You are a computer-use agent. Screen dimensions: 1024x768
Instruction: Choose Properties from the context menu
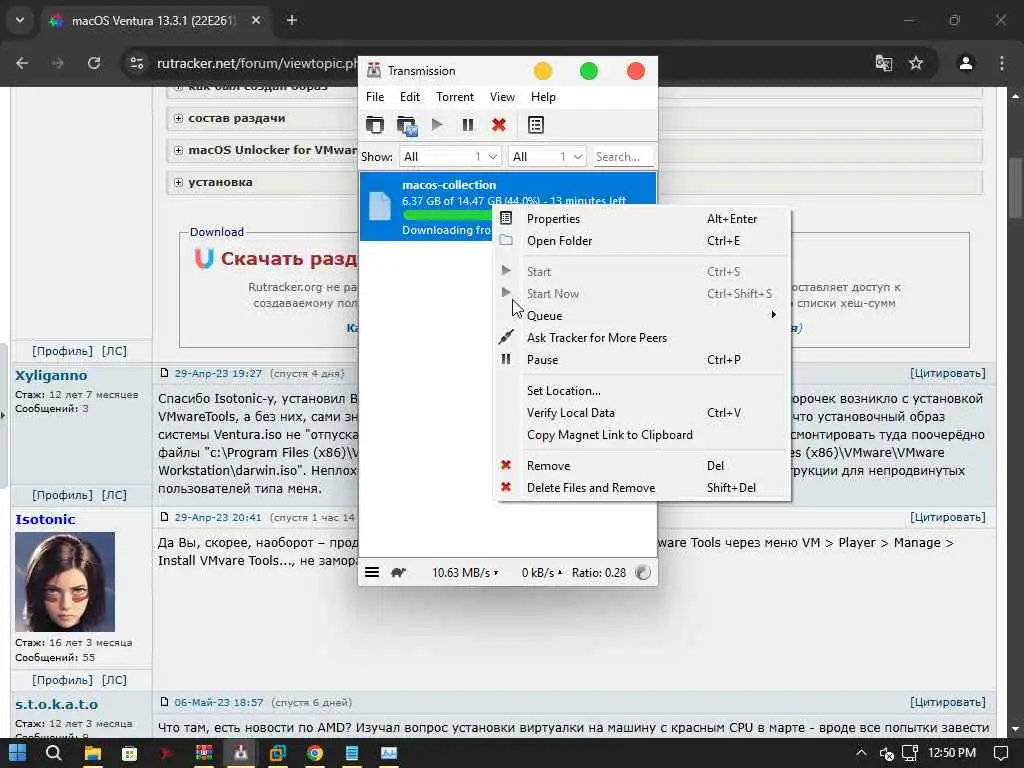(x=641, y=219)
